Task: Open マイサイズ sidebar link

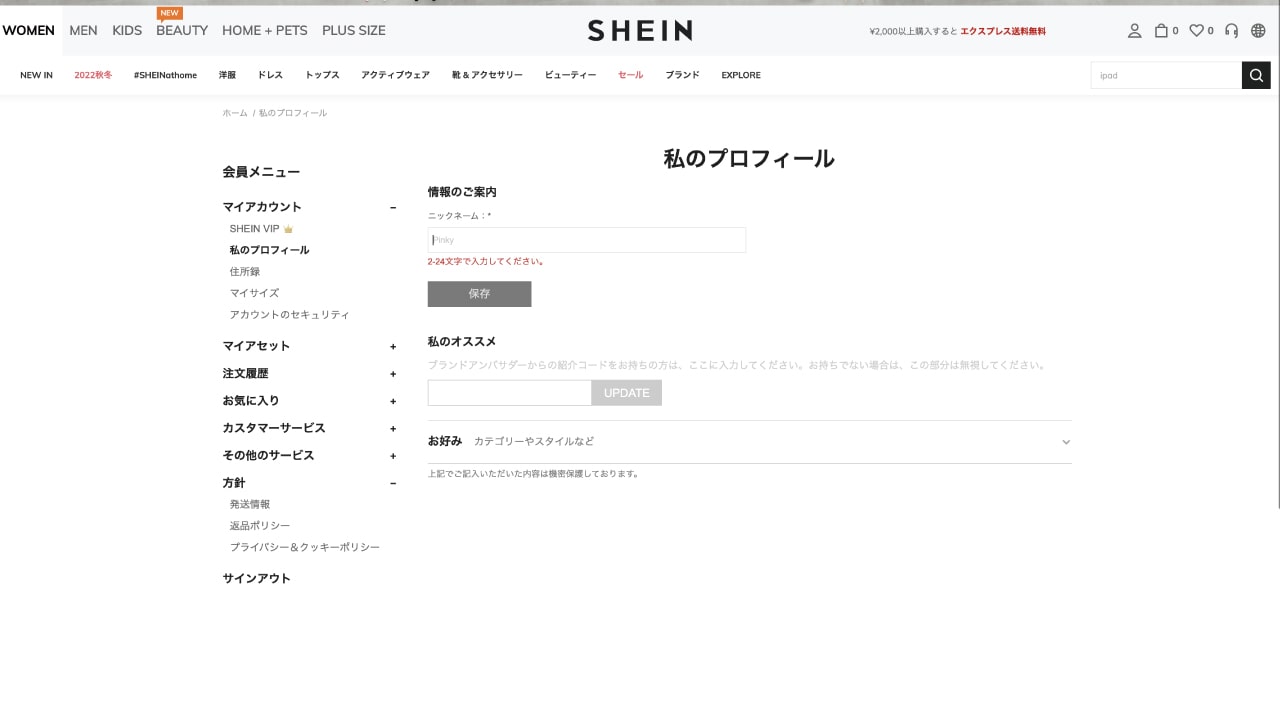Action: coord(254,293)
